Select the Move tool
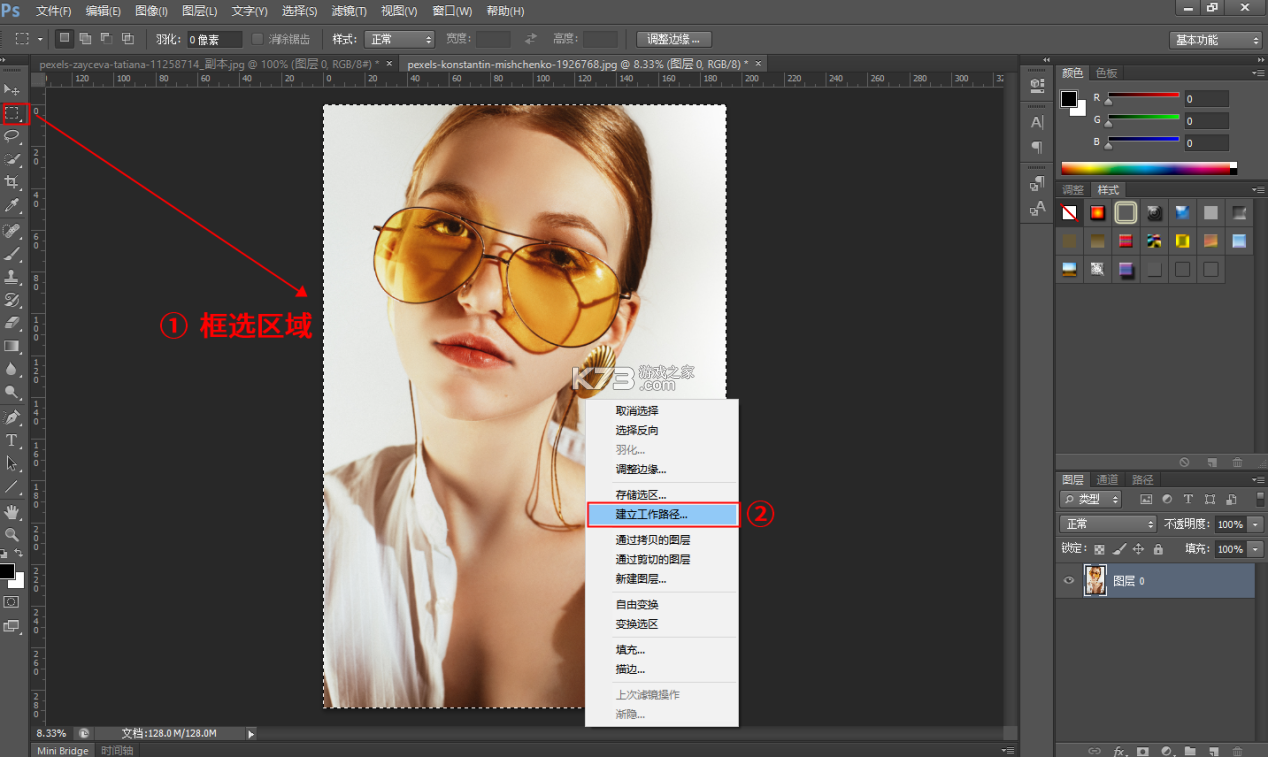 12,91
